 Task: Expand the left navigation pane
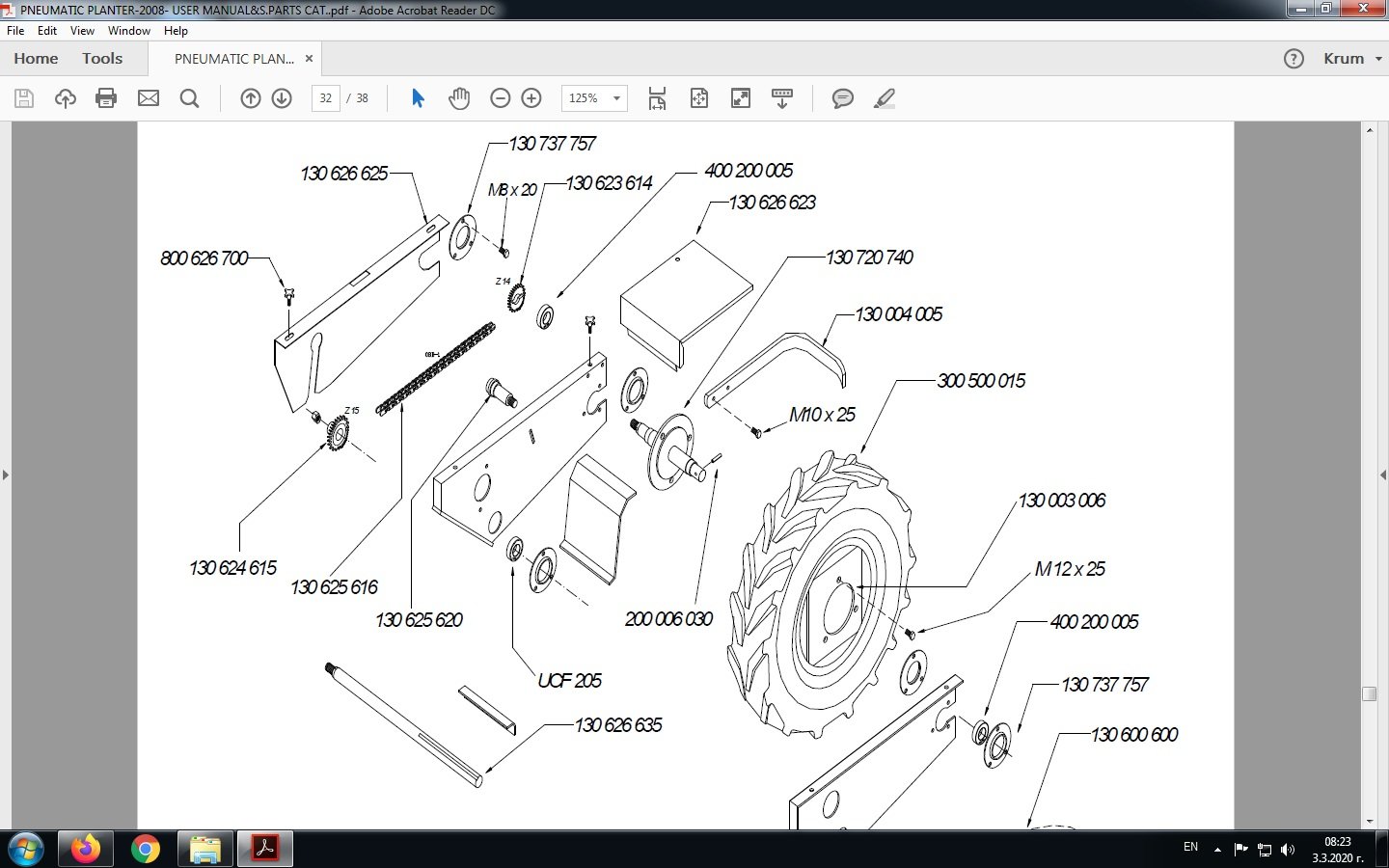6,475
